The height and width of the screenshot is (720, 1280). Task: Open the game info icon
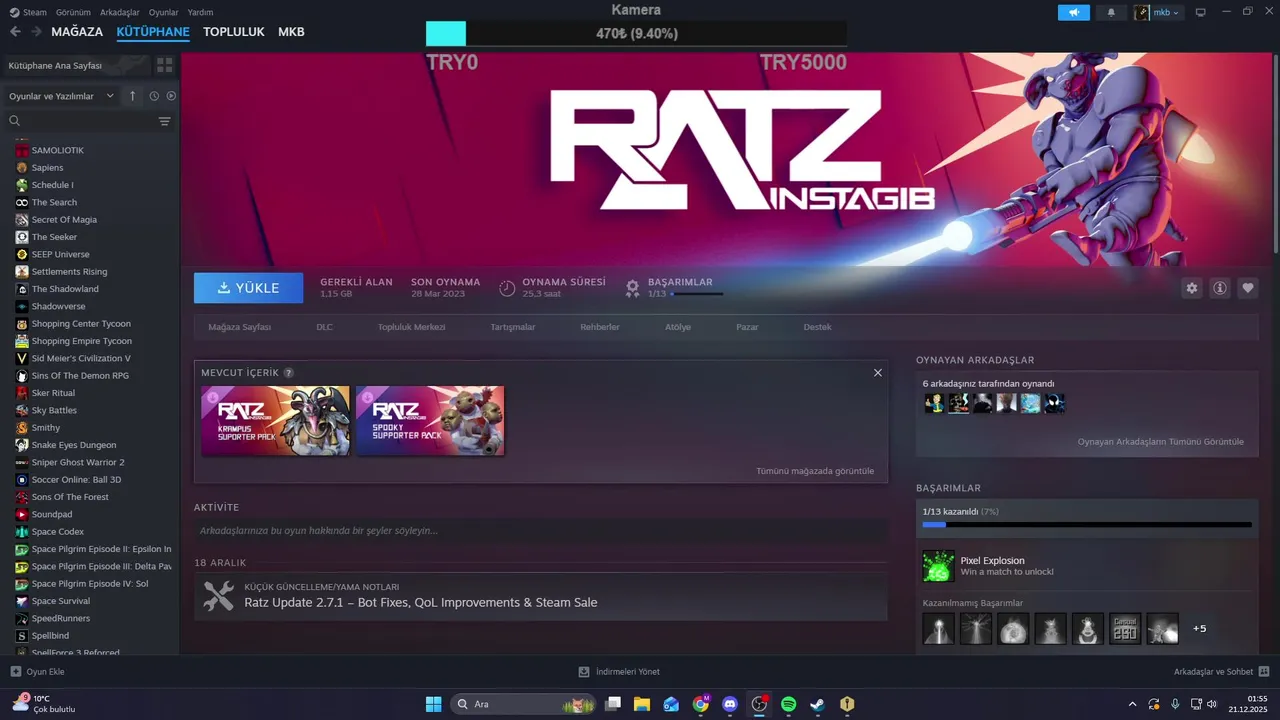1220,288
